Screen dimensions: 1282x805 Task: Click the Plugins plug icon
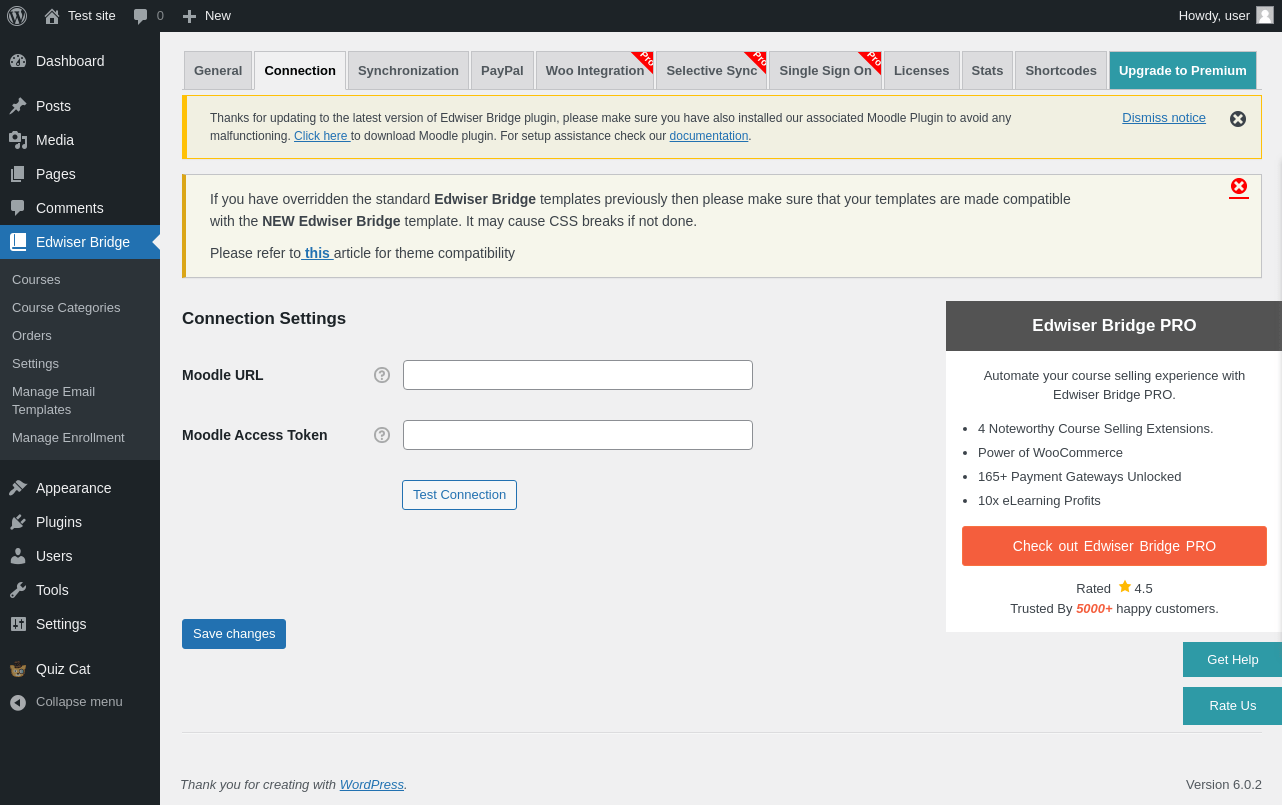pyautogui.click(x=18, y=522)
